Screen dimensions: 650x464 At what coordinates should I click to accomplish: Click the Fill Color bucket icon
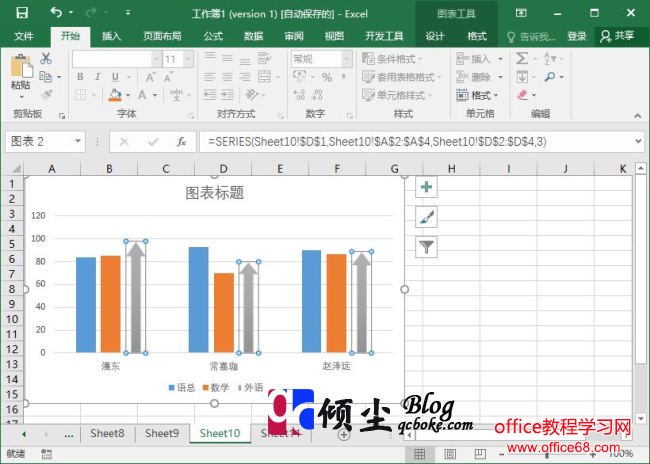tap(115, 95)
